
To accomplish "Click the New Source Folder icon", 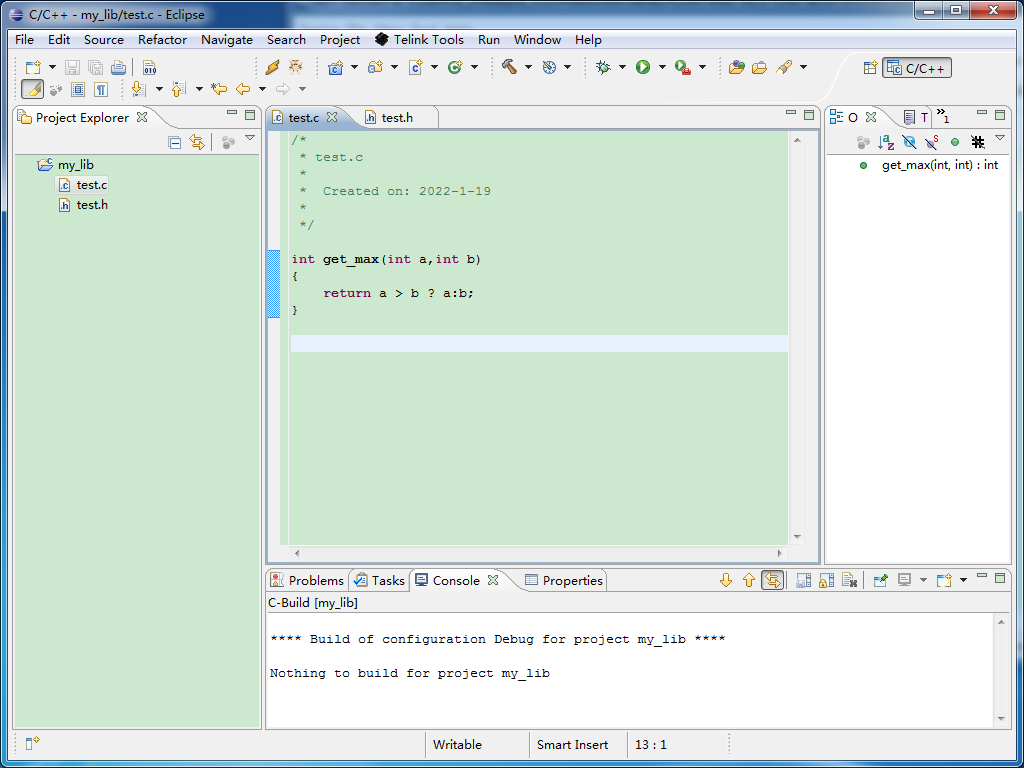I will click(x=376, y=67).
